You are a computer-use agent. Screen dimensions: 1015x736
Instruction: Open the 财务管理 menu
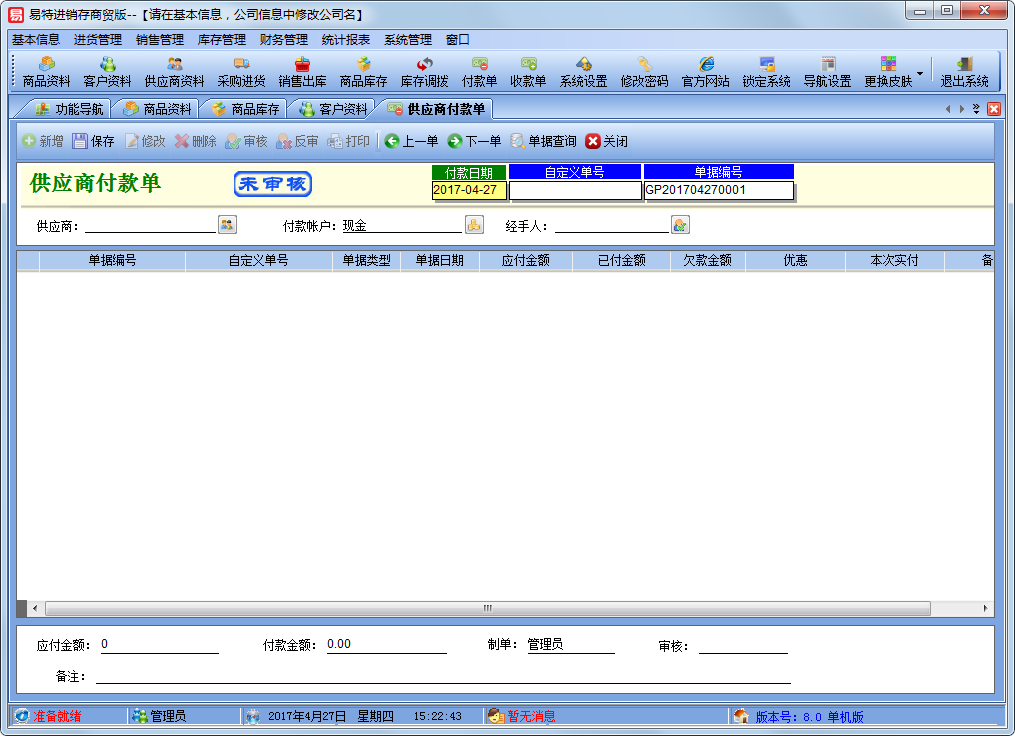[284, 39]
